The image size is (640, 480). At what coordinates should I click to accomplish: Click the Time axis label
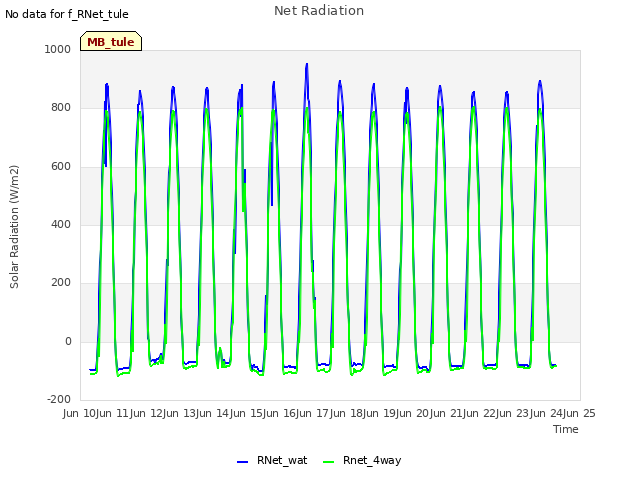(566, 429)
